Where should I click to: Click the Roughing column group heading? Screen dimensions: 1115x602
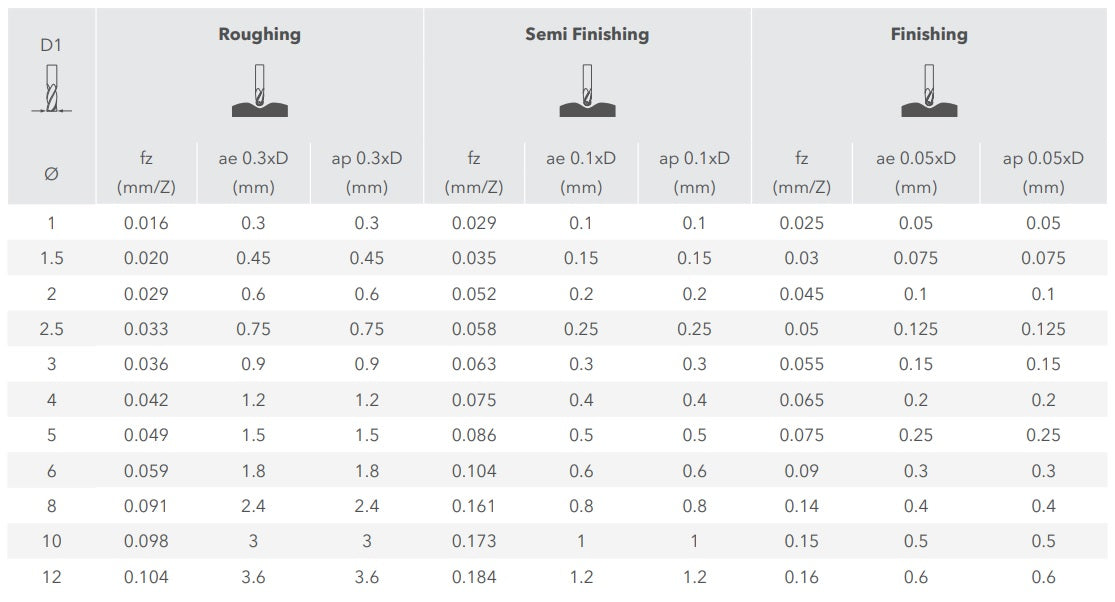pos(260,34)
